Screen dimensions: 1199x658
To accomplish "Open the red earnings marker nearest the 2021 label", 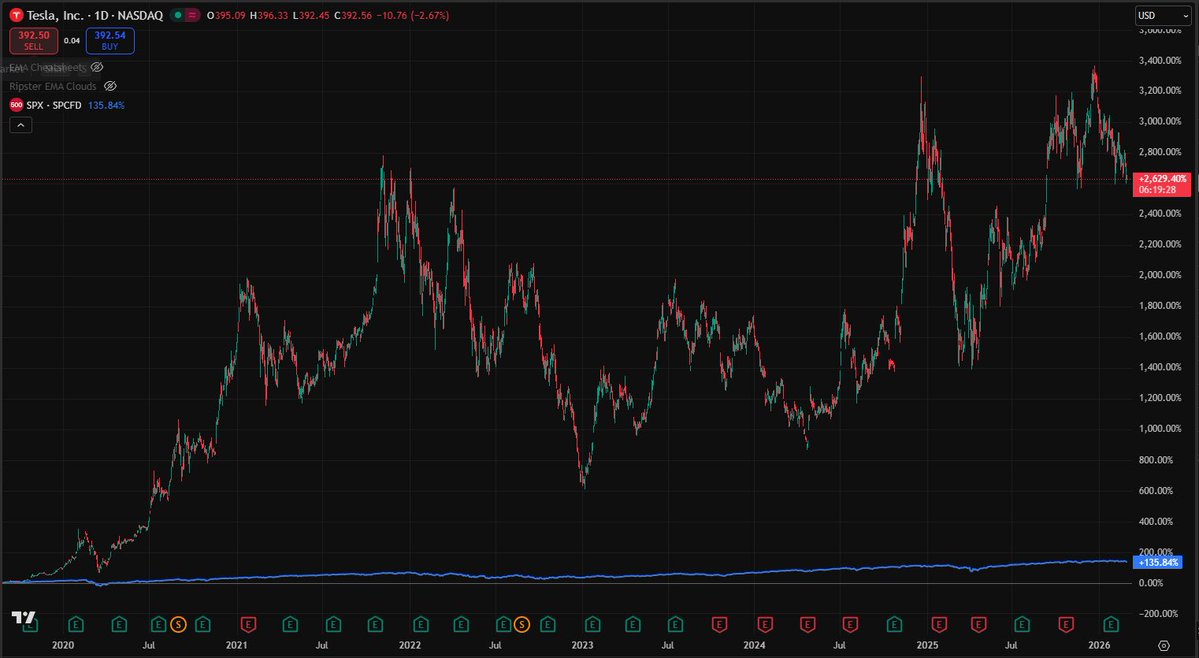I will pyautogui.click(x=248, y=625).
